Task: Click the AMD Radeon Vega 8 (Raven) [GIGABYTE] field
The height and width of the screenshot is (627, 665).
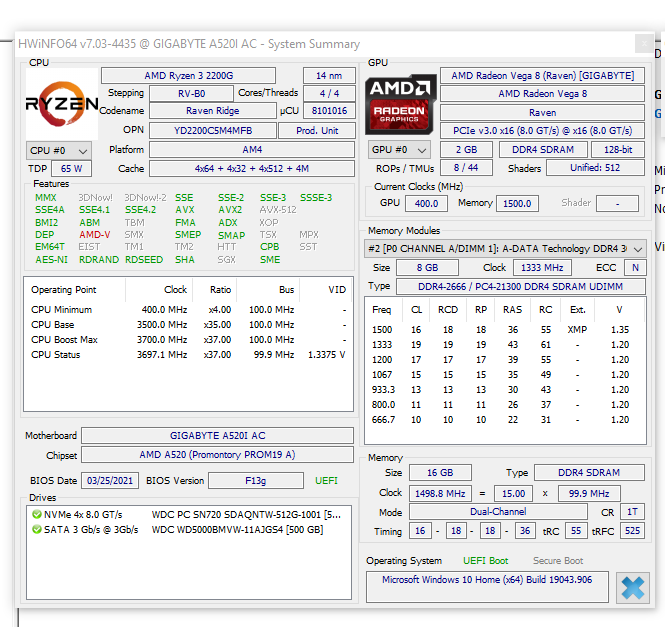Action: tap(542, 76)
